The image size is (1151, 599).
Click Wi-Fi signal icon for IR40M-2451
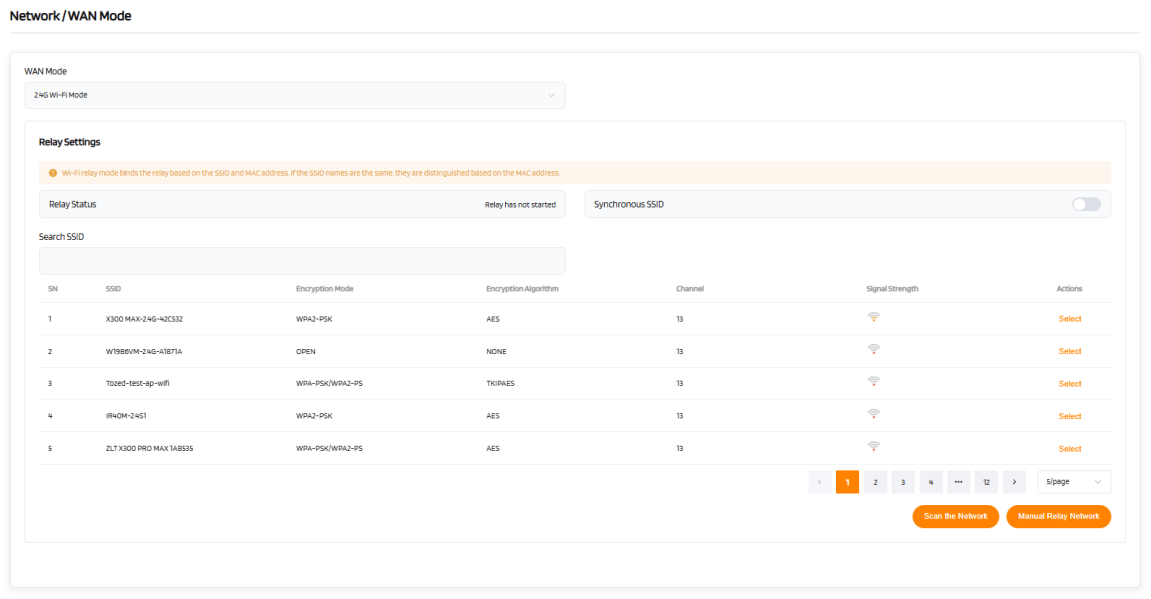click(x=873, y=414)
